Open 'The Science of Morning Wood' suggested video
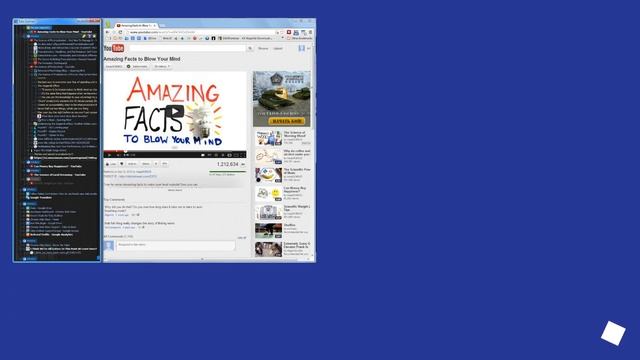This screenshot has width=640, height=360. click(x=283, y=138)
